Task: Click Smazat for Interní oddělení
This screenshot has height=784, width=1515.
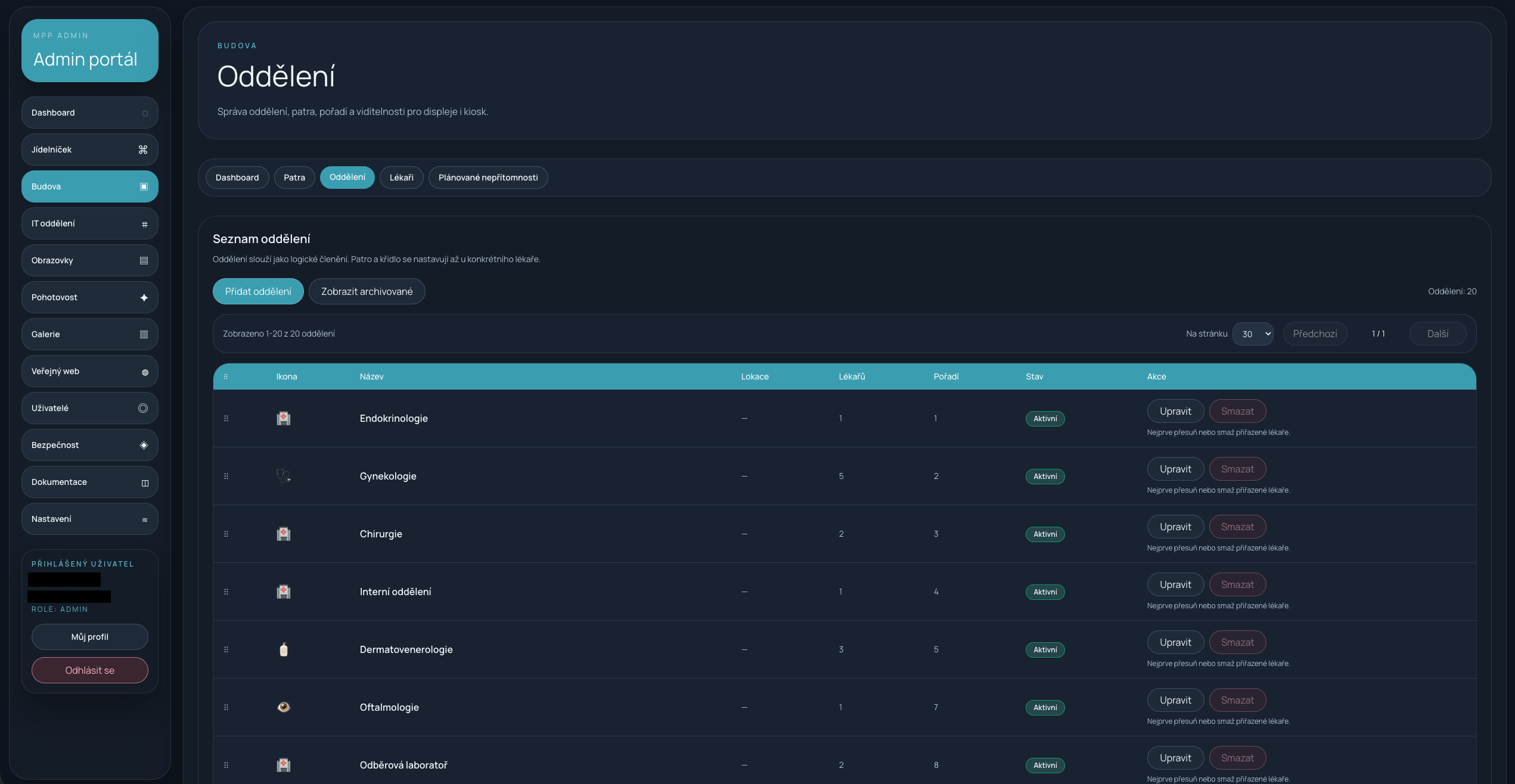Action: pos(1237,584)
